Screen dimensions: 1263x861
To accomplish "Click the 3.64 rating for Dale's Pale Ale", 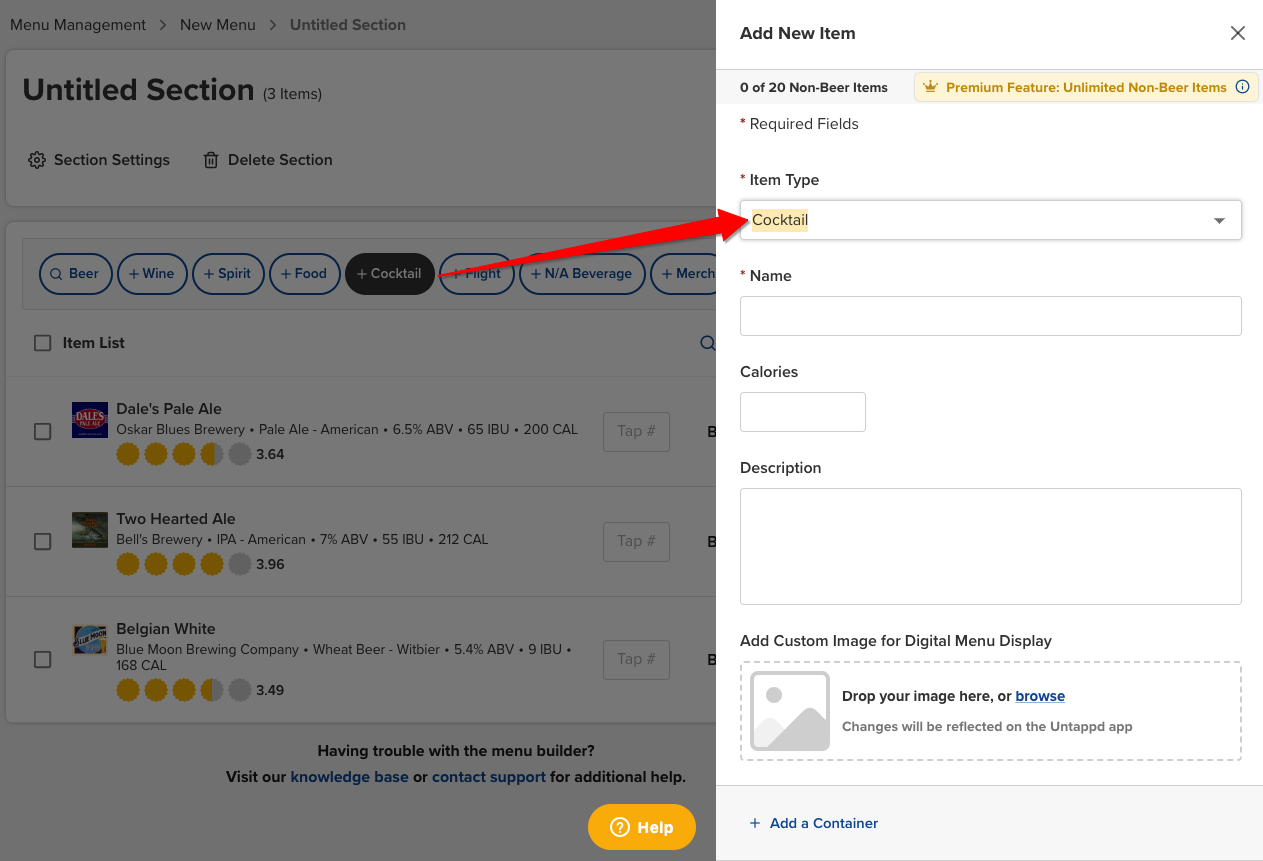I will 270,454.
